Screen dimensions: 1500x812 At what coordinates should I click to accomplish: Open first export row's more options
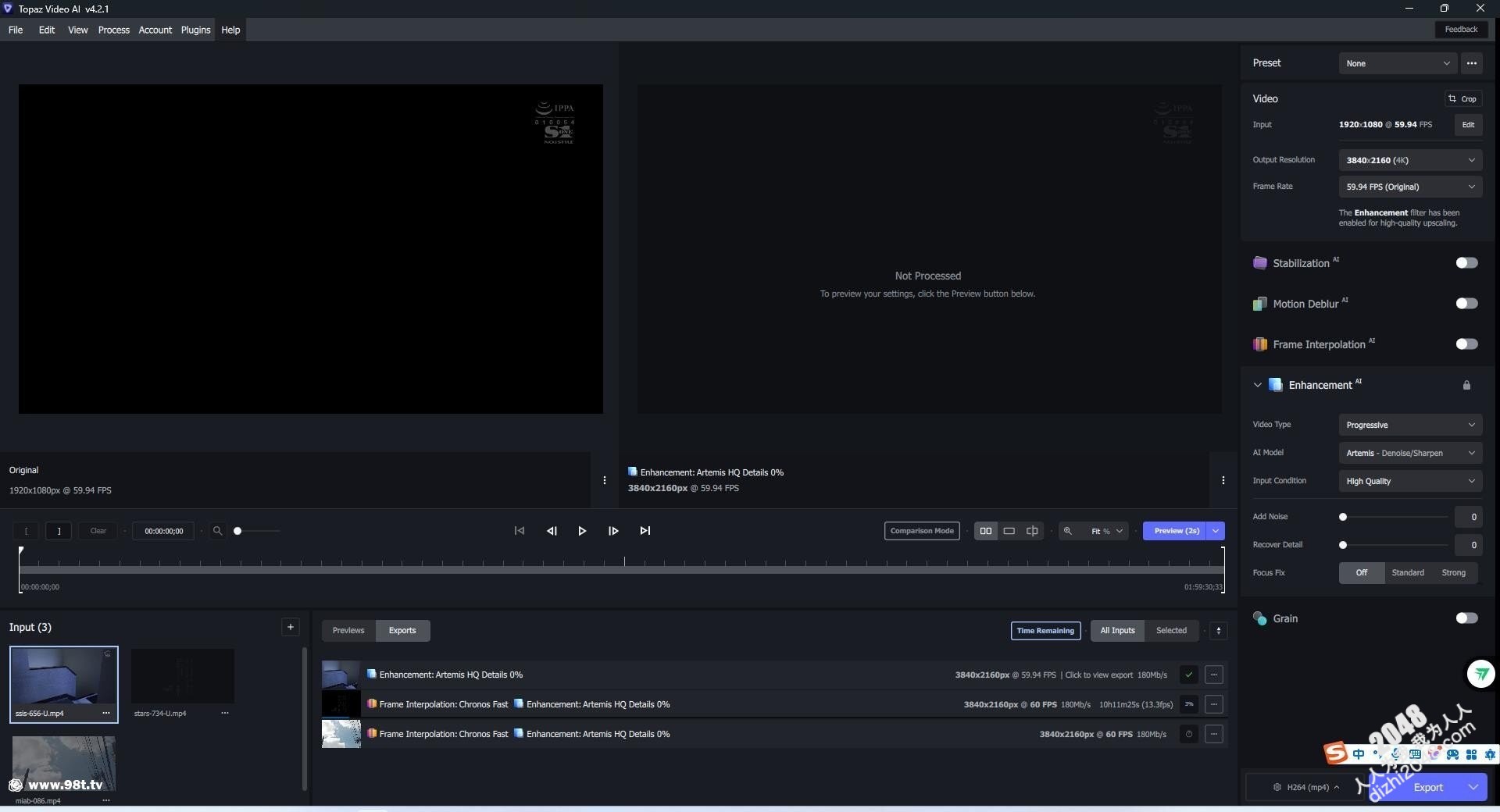coord(1214,675)
